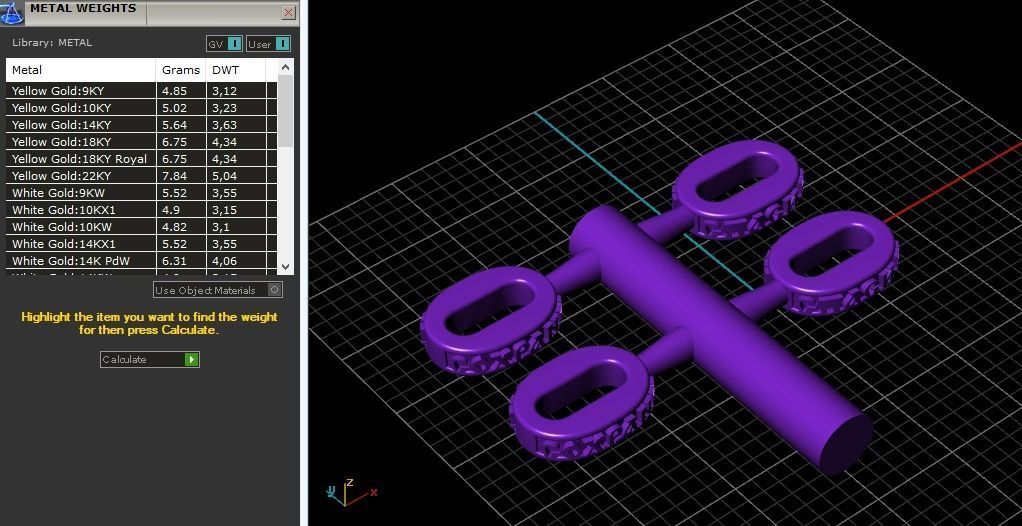Select the Yellow Gold:22KY row

click(141, 175)
